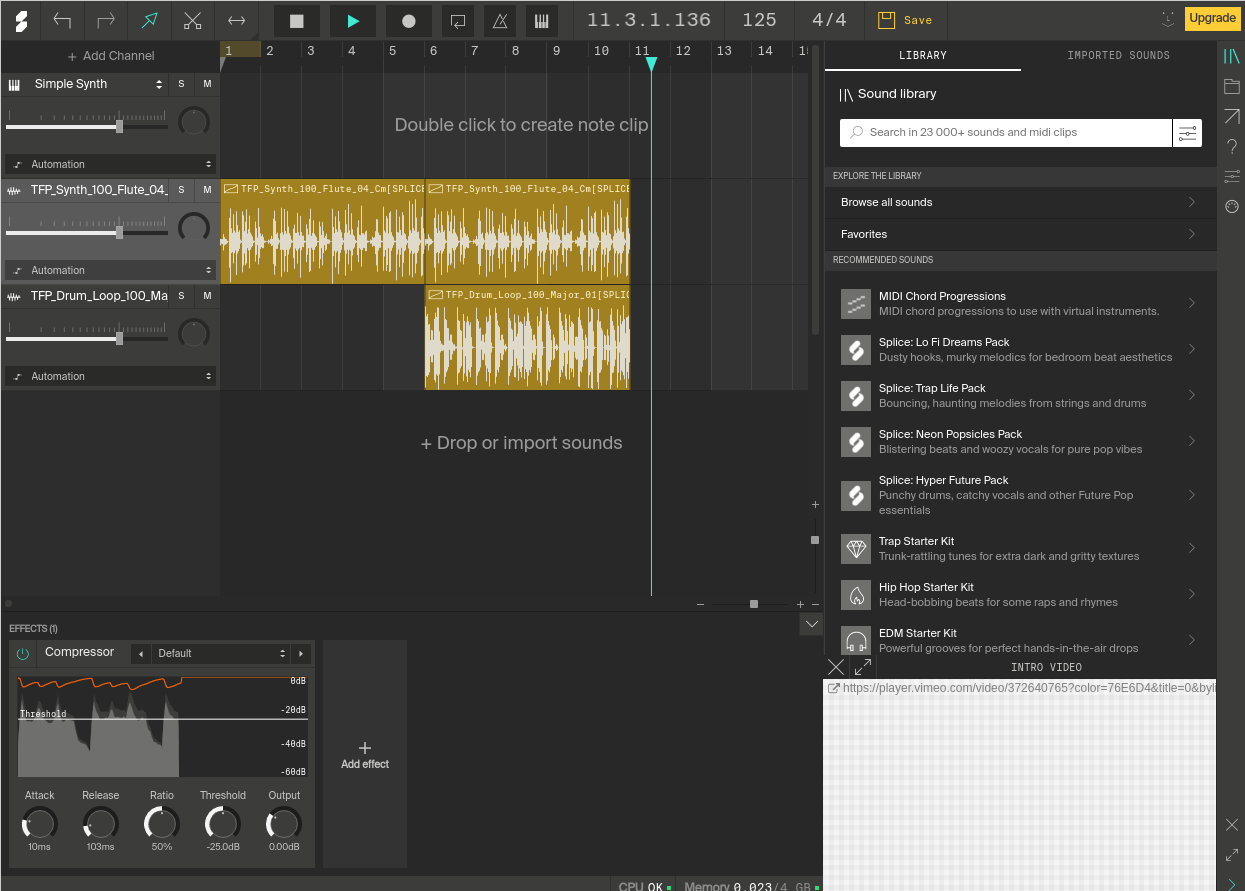Open the sidebar diagonal arrow icon
Viewport: 1245px width, 891px height.
click(x=1232, y=117)
